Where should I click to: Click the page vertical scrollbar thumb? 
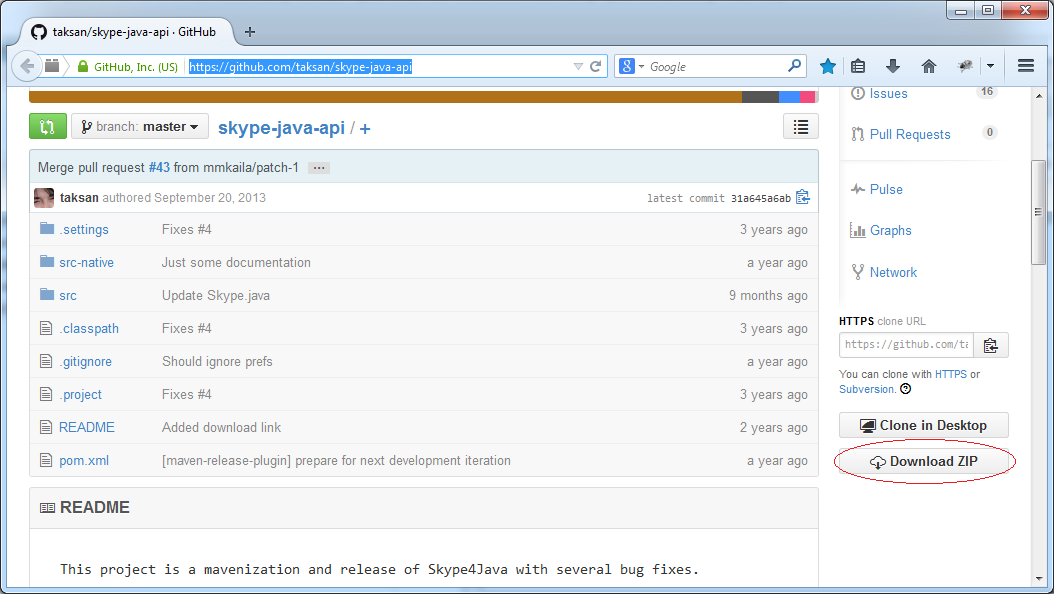1039,212
